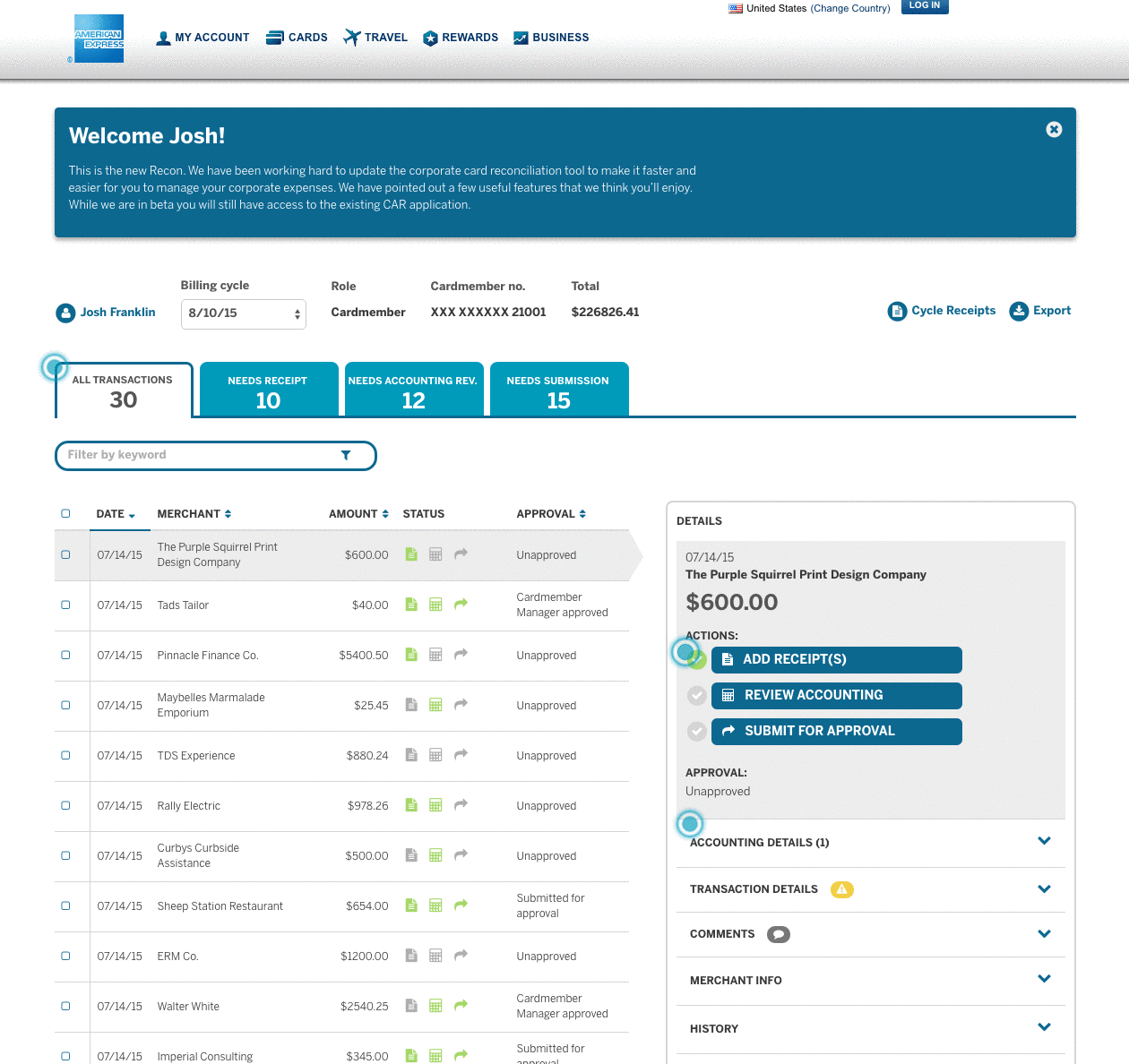Open the Billing cycle 8/10/15 dropdown
This screenshot has height=1064, width=1129.
(x=244, y=313)
